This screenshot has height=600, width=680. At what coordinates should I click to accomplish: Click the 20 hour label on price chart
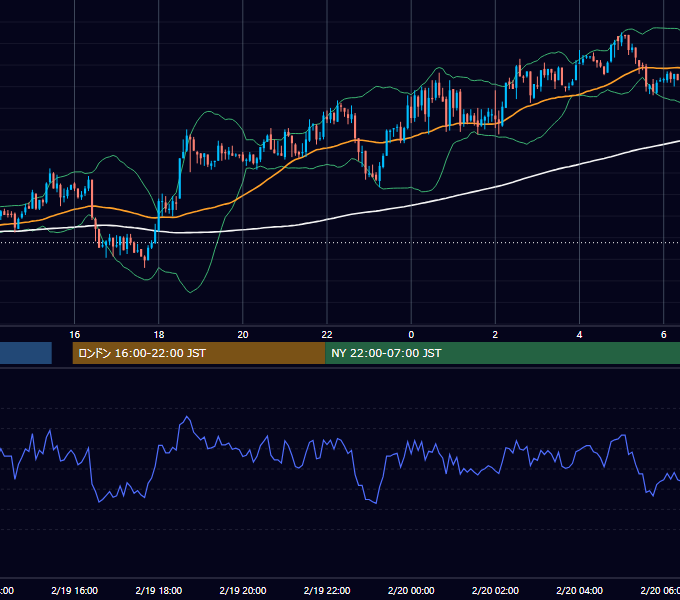tap(243, 335)
